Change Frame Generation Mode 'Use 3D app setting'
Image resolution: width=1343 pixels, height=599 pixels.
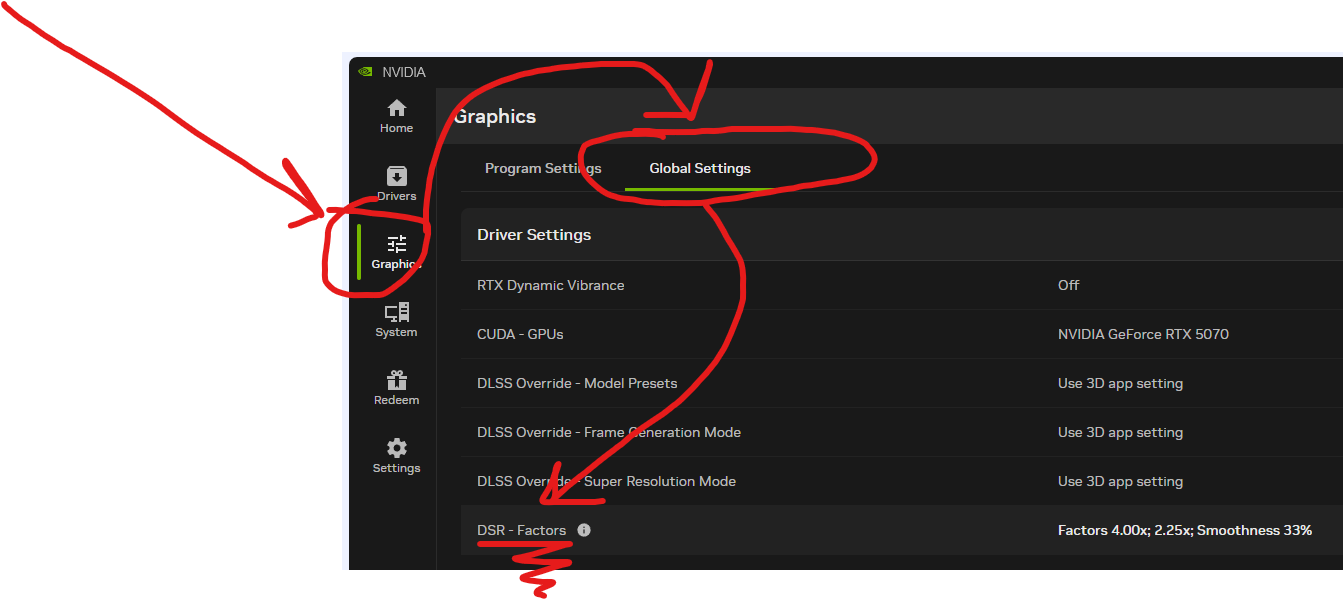coord(1120,432)
